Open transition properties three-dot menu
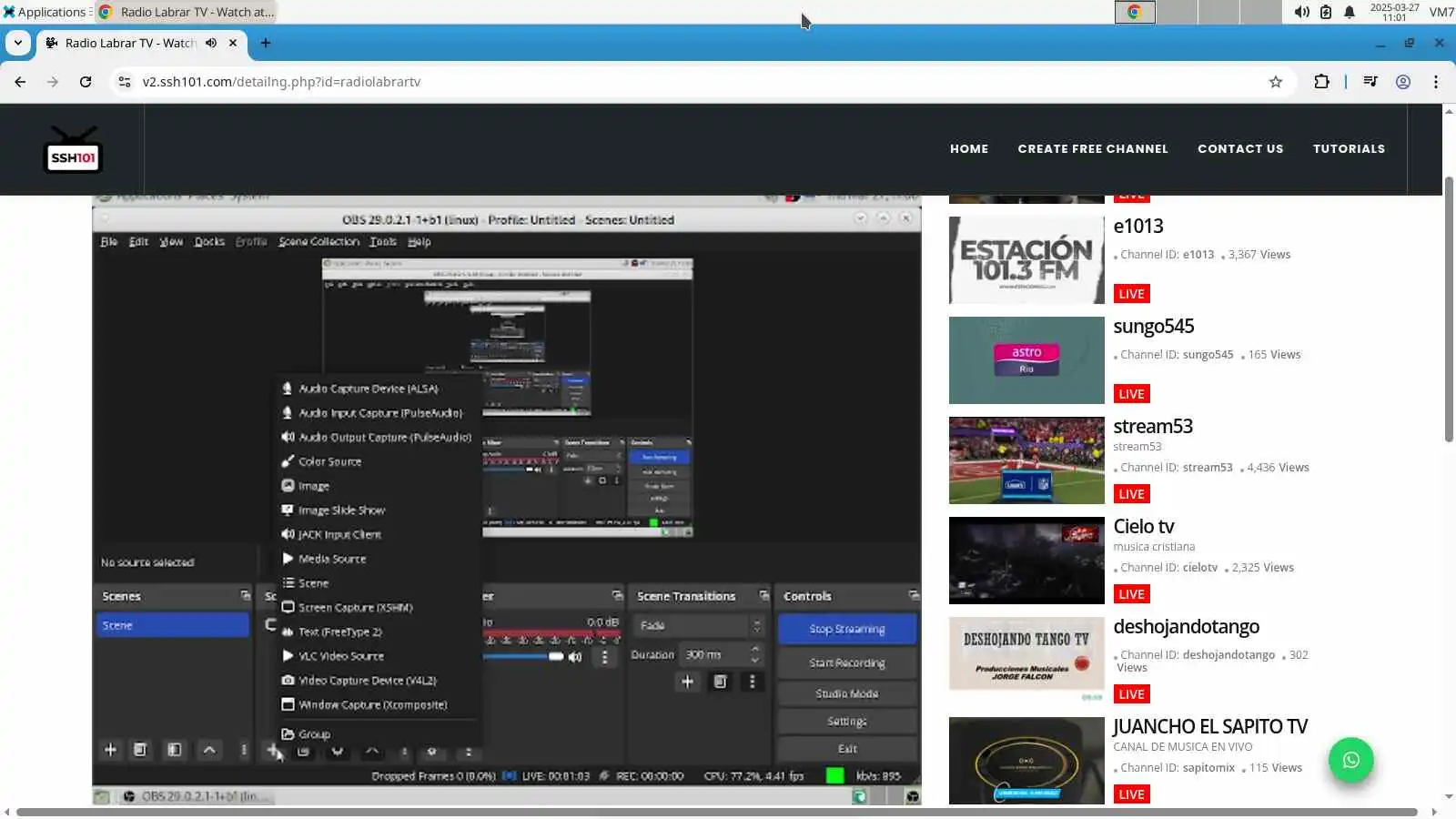The image size is (1456, 819). pyautogui.click(x=752, y=682)
